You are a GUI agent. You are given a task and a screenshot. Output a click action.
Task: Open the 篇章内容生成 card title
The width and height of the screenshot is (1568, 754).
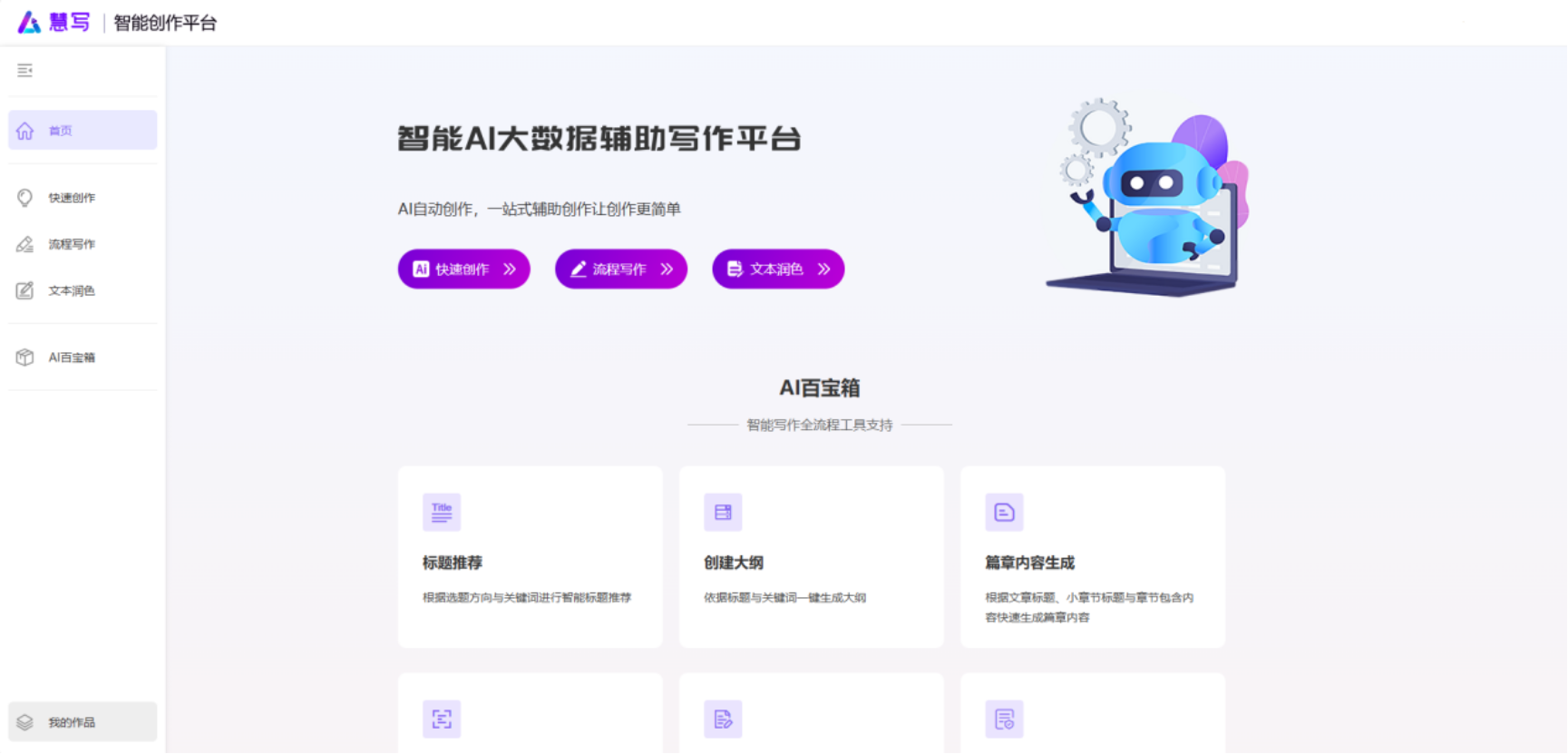pyautogui.click(x=1029, y=563)
